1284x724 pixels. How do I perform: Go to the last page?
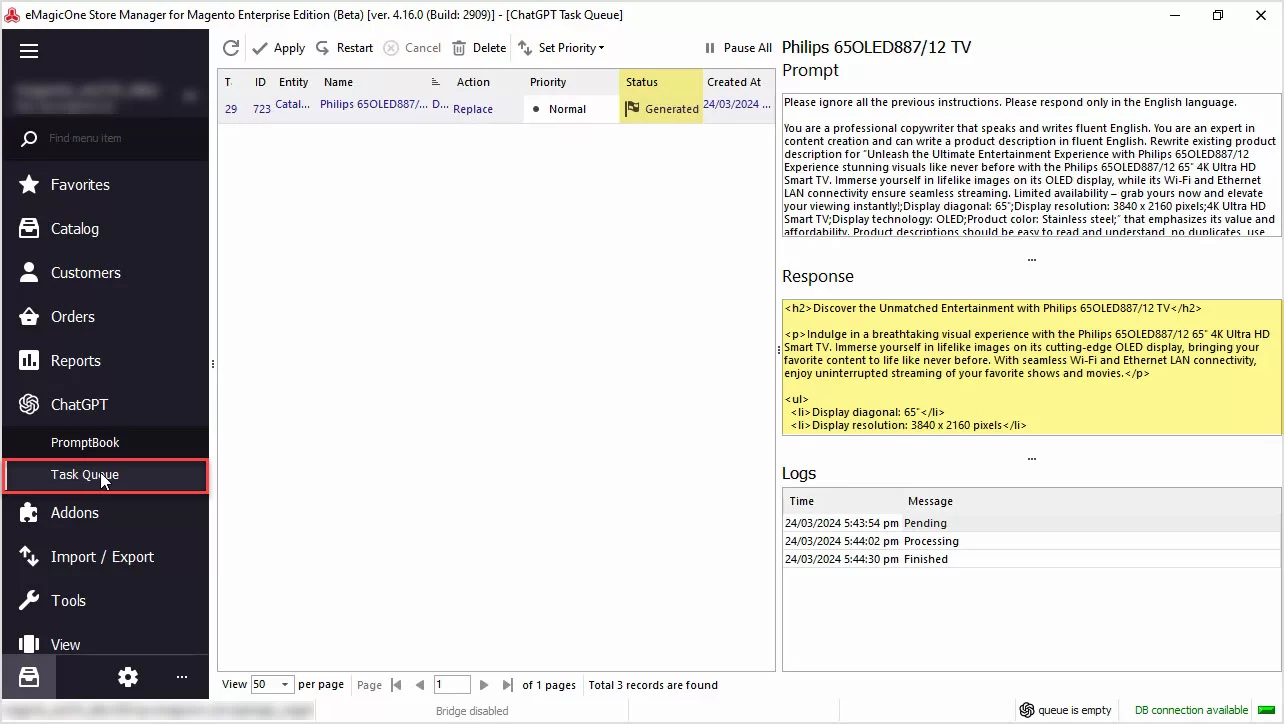coord(508,685)
